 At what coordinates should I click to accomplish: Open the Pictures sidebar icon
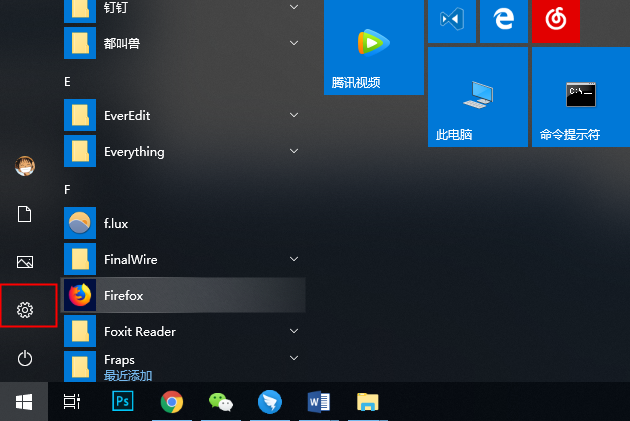pos(25,262)
